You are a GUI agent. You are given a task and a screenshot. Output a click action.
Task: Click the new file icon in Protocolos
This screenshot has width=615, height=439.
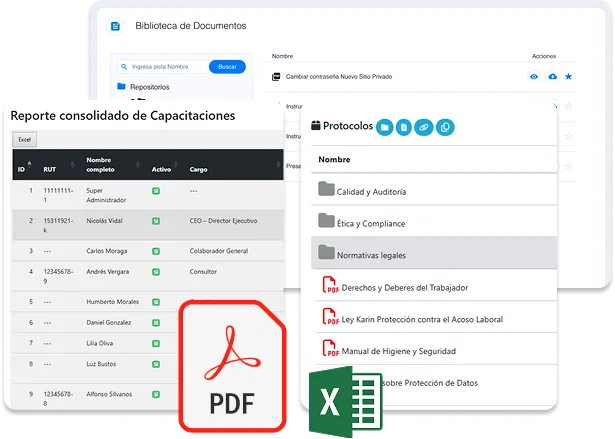pos(404,128)
